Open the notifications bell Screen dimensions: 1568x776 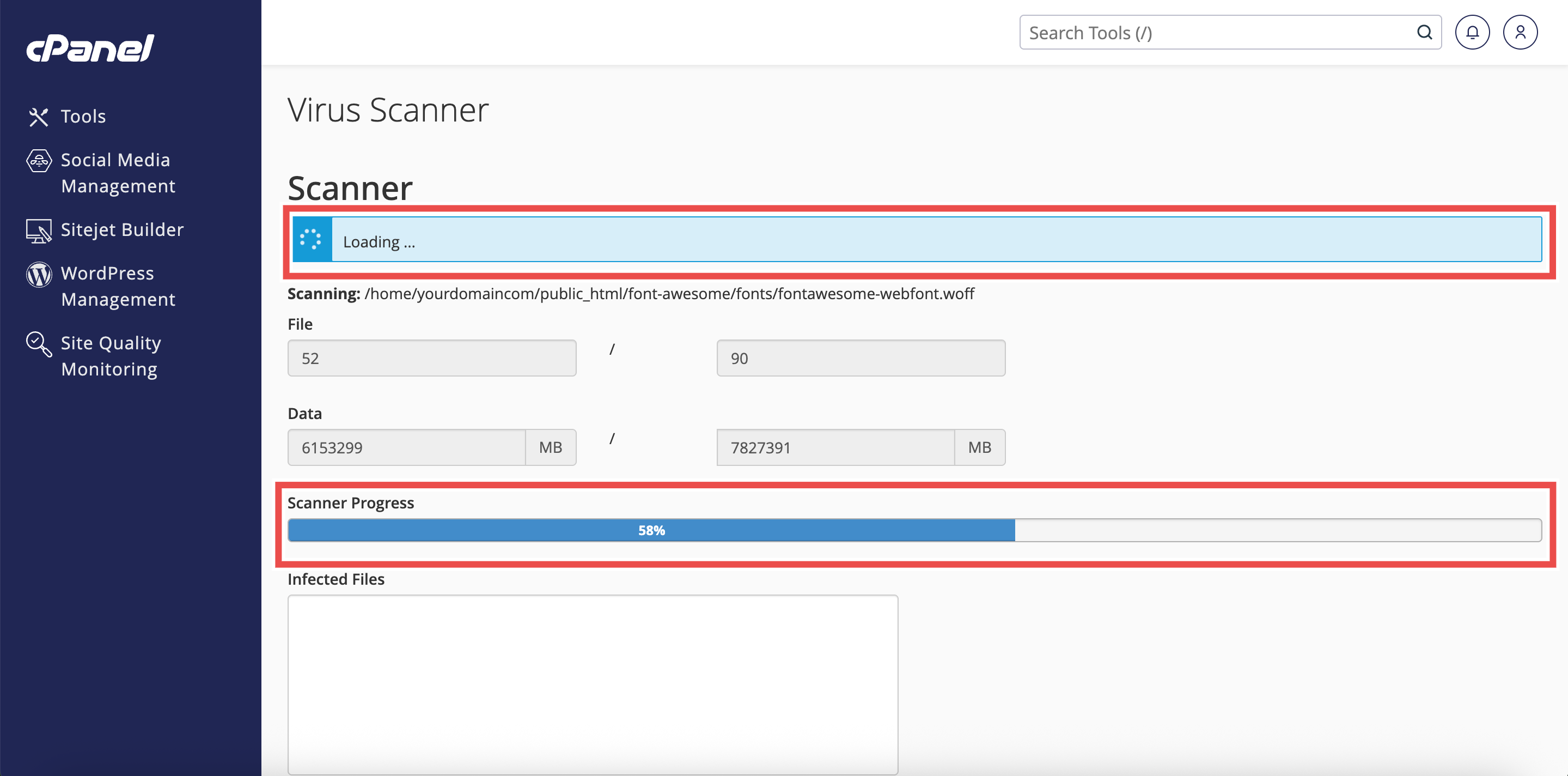point(1472,32)
